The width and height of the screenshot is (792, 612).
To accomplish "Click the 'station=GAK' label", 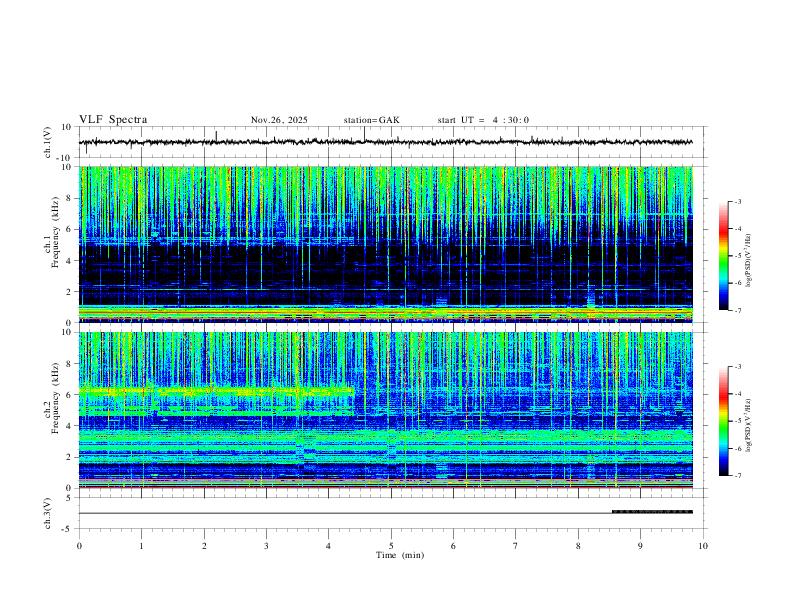I will (371, 120).
